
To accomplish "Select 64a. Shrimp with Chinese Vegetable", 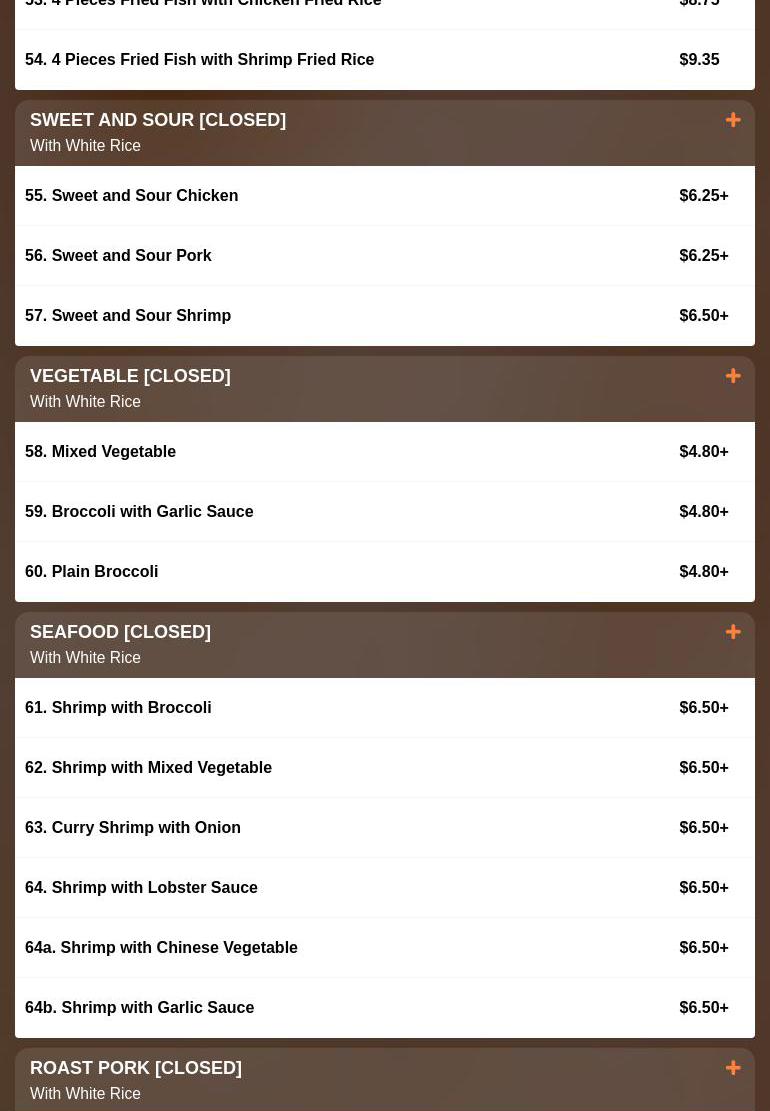I will coord(161,948).
